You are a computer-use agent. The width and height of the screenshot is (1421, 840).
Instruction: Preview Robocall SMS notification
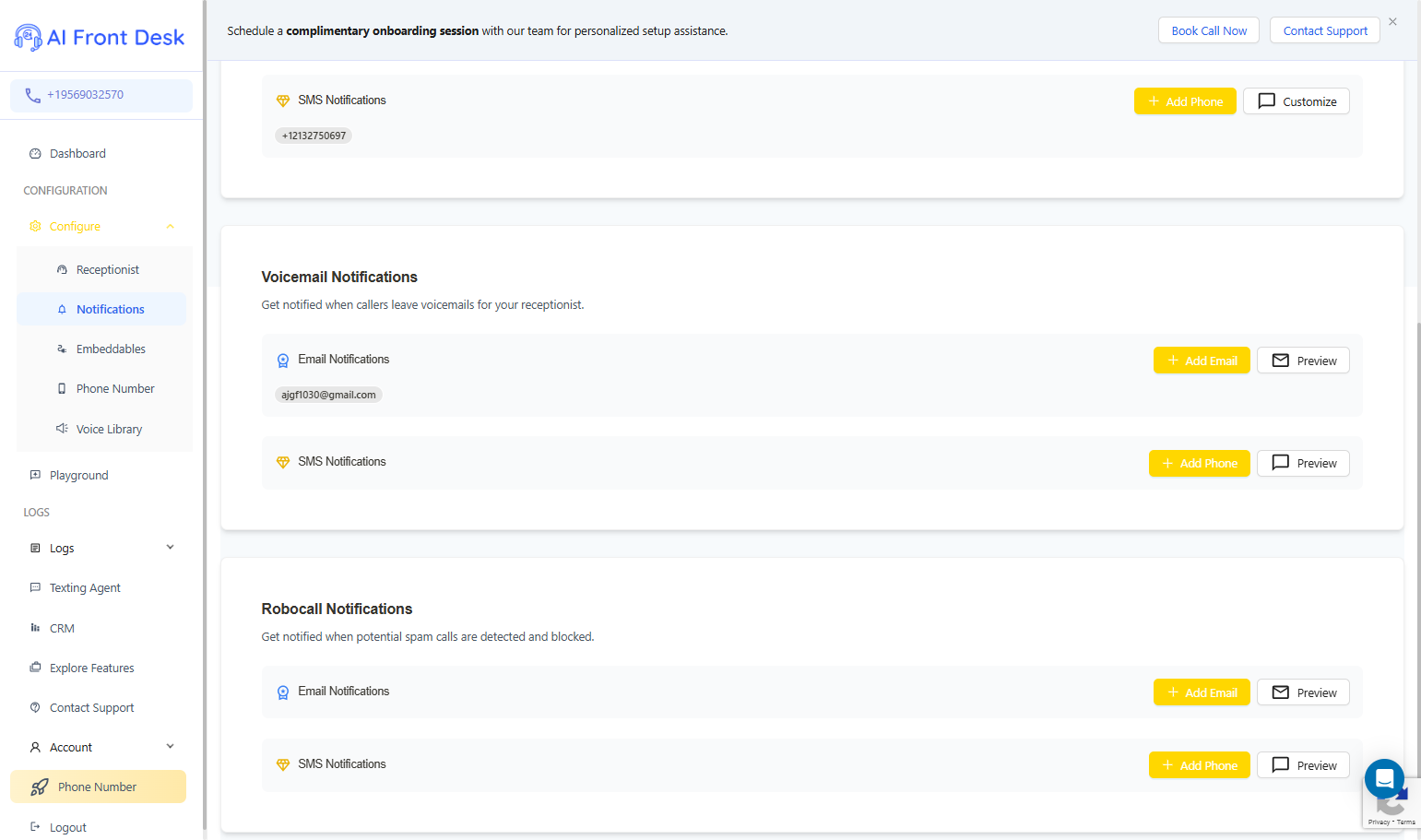click(x=1303, y=765)
